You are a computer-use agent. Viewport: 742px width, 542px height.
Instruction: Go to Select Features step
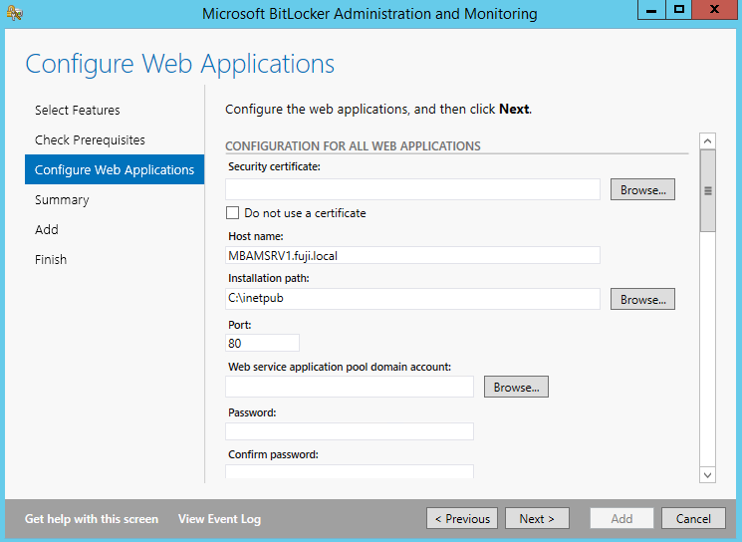[x=77, y=110]
